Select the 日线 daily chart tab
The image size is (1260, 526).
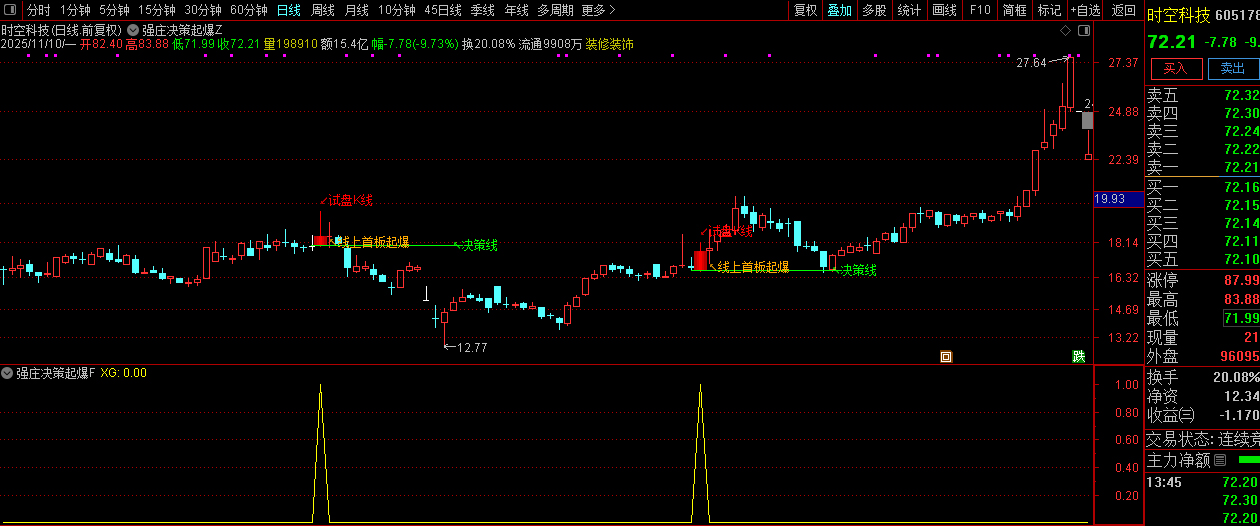click(288, 10)
